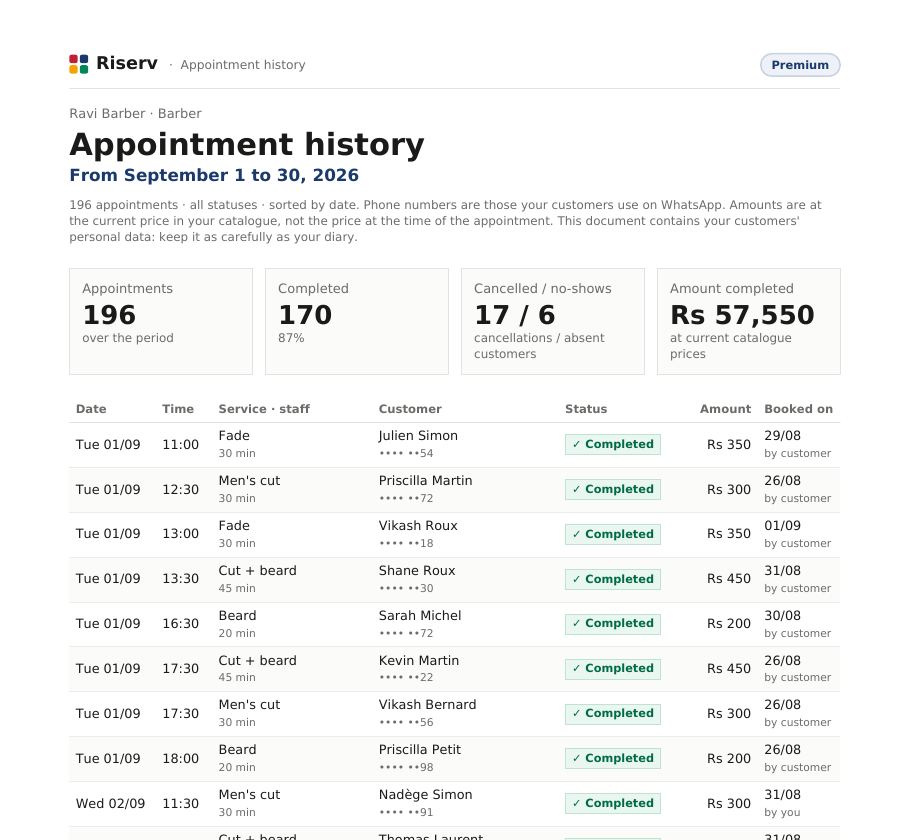The height and width of the screenshot is (840, 910).
Task: Click customer name Priscilla Martin
Action: 425,481
